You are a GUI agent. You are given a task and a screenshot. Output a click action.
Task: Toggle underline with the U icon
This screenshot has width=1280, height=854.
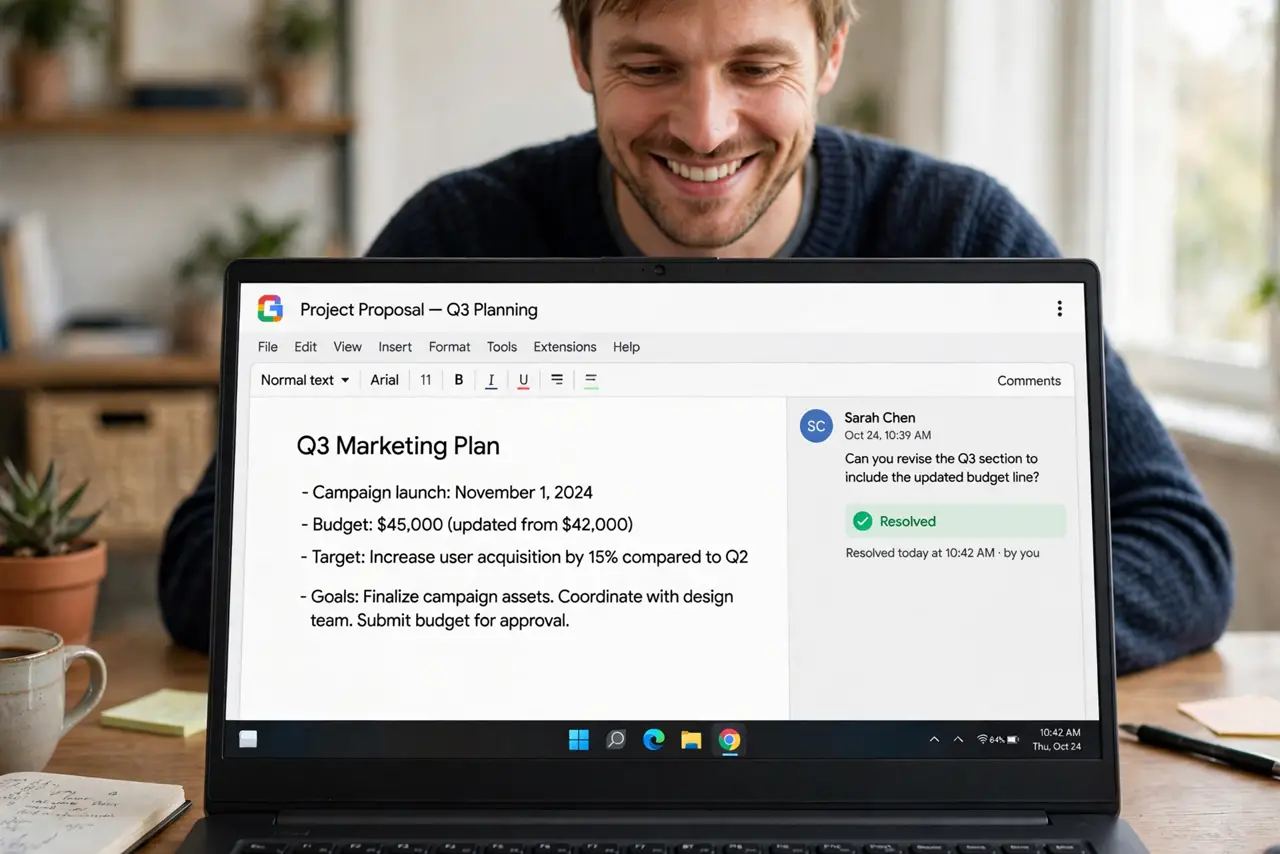click(x=523, y=380)
